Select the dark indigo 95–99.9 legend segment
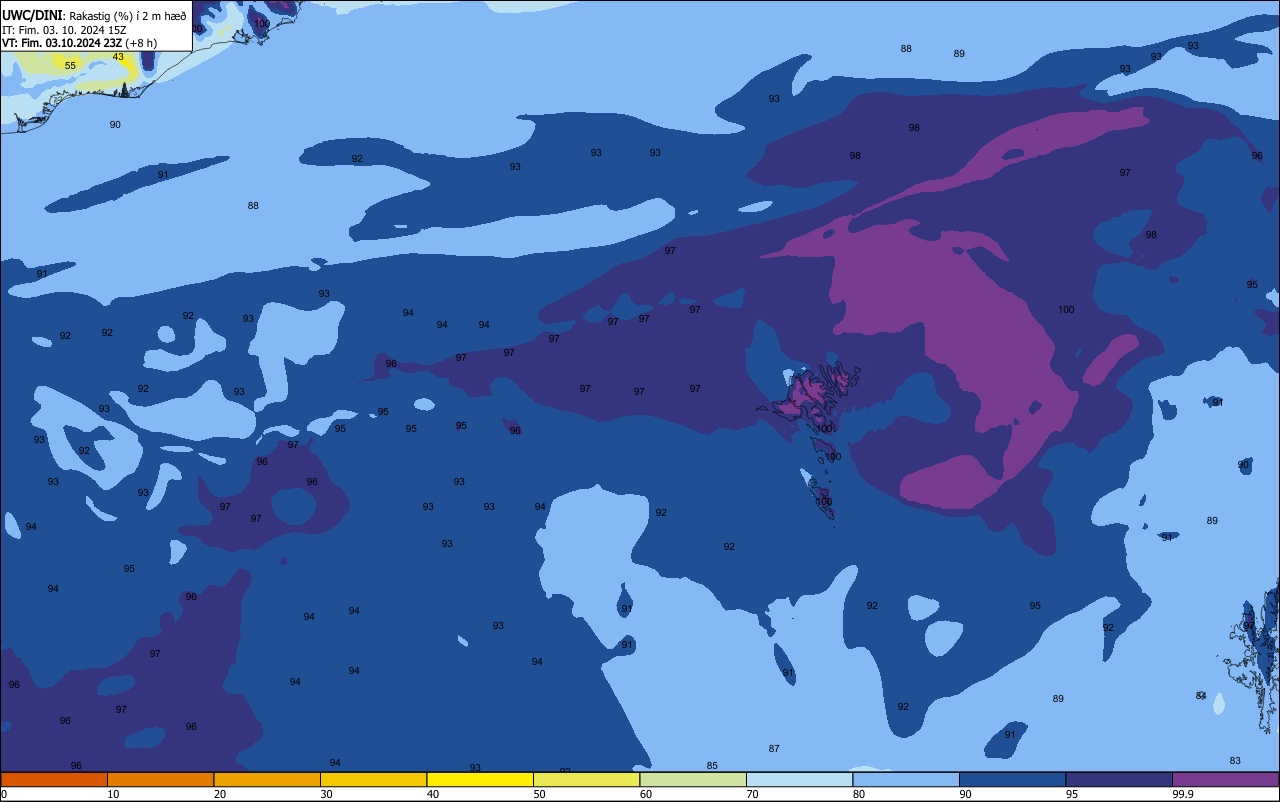Image resolution: width=1280 pixels, height=802 pixels. (x=1119, y=779)
